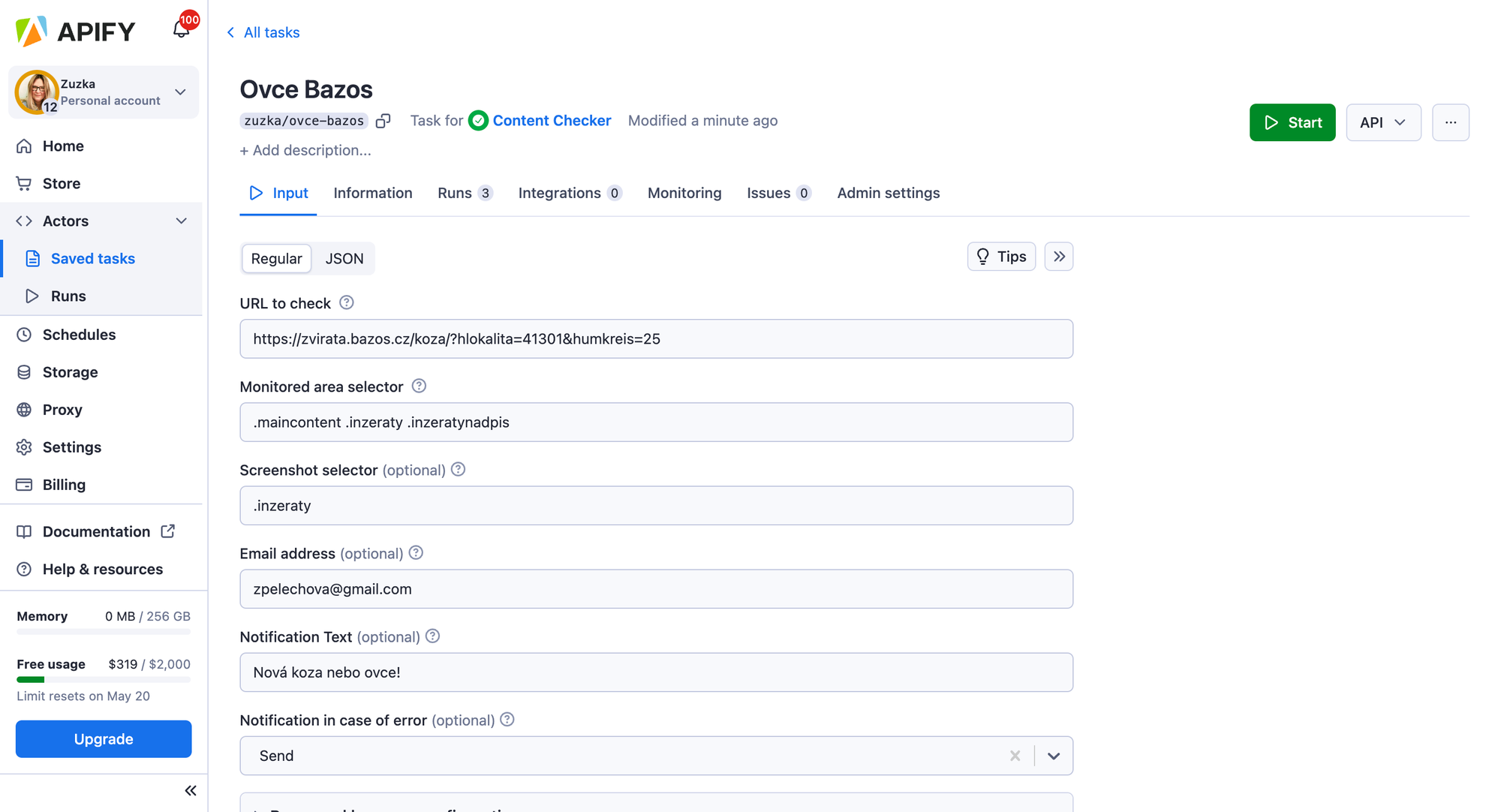1501x812 pixels.
Task: Open the Schedules section
Action: tap(79, 334)
